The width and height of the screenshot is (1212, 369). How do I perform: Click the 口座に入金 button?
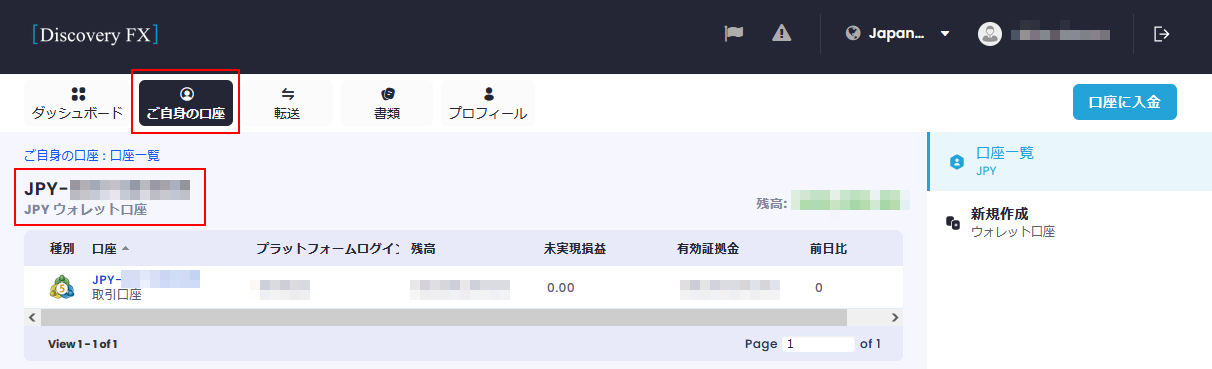pyautogui.click(x=1124, y=102)
